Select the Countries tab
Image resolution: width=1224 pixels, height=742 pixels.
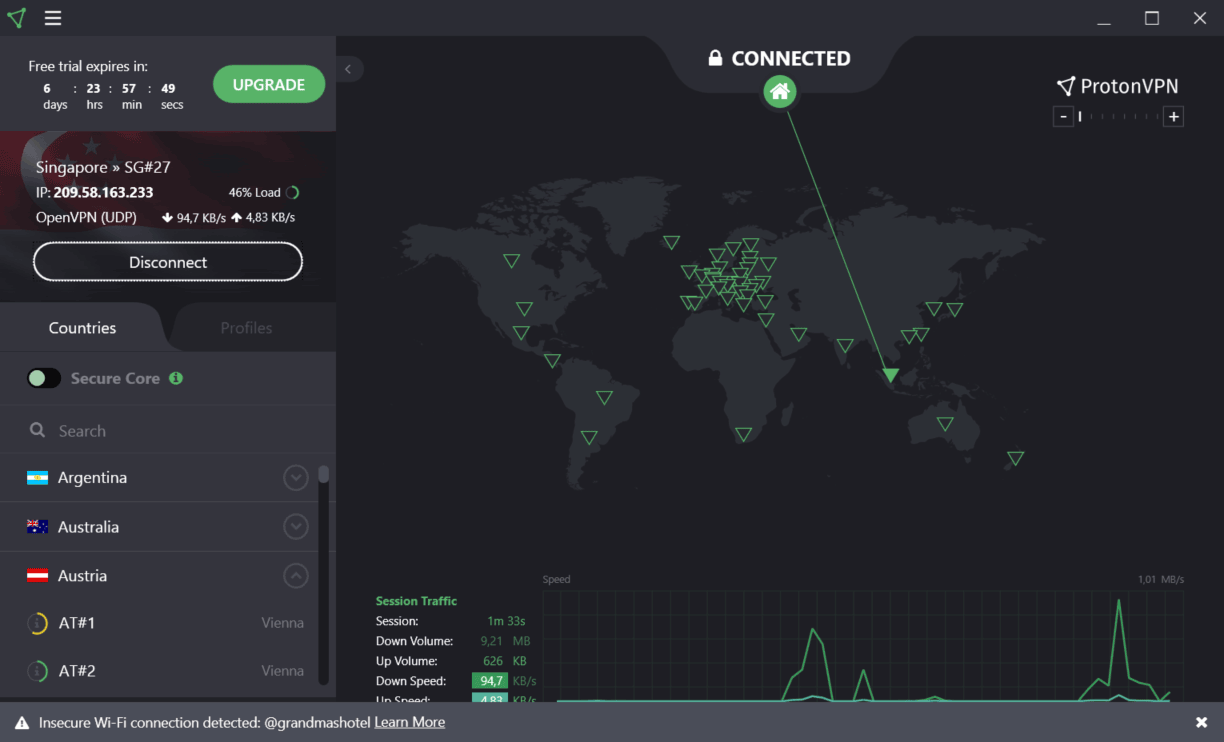click(x=82, y=328)
